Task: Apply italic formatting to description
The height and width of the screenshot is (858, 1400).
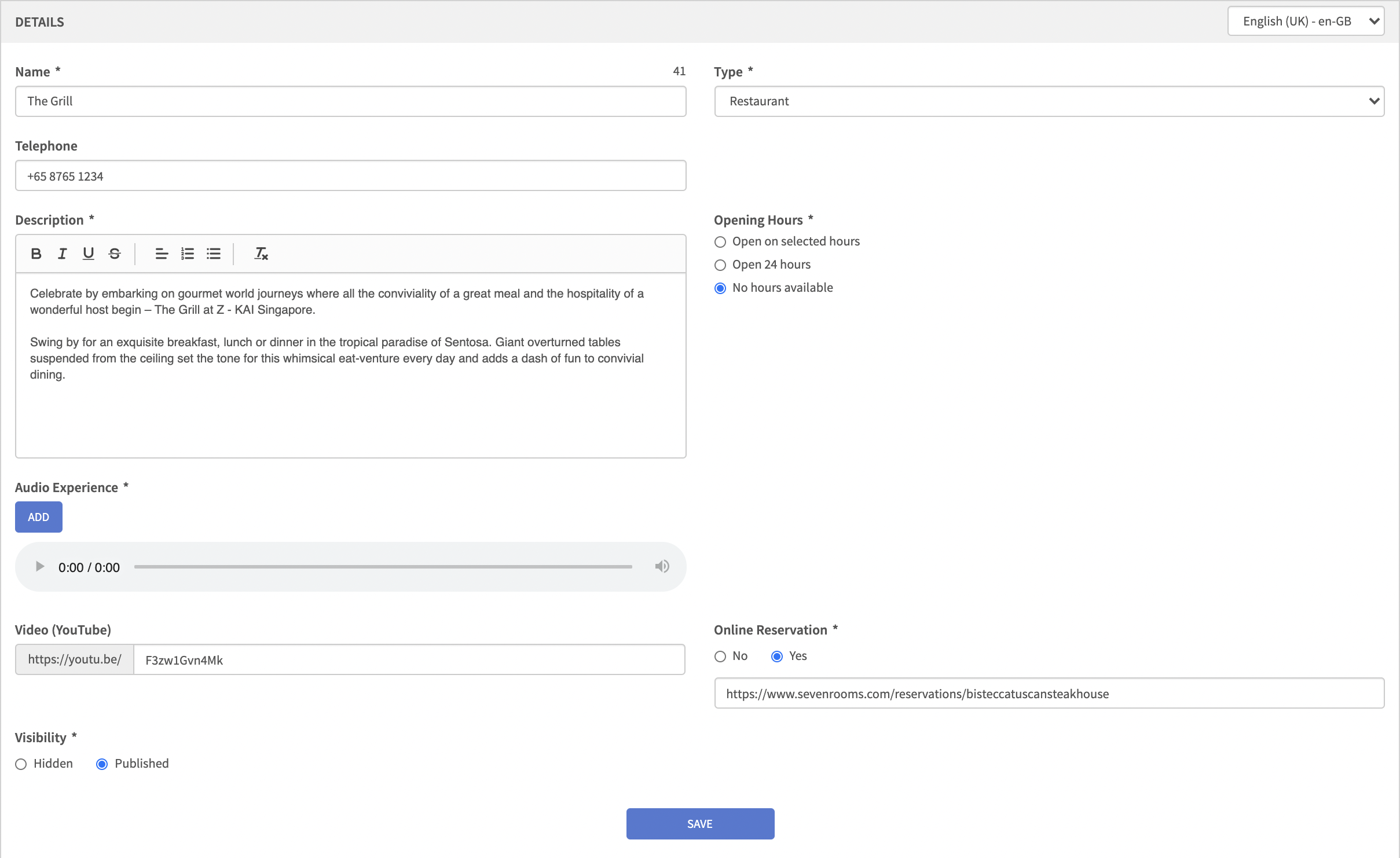Action: pos(62,254)
